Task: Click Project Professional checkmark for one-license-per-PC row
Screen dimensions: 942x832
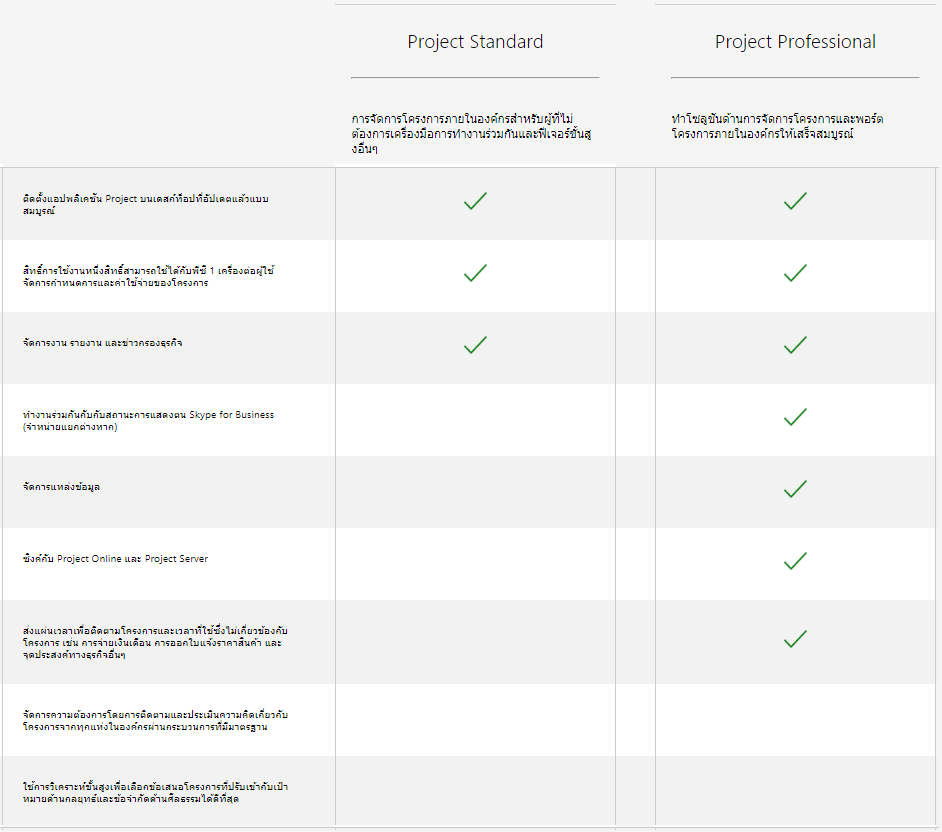Action: tap(795, 273)
